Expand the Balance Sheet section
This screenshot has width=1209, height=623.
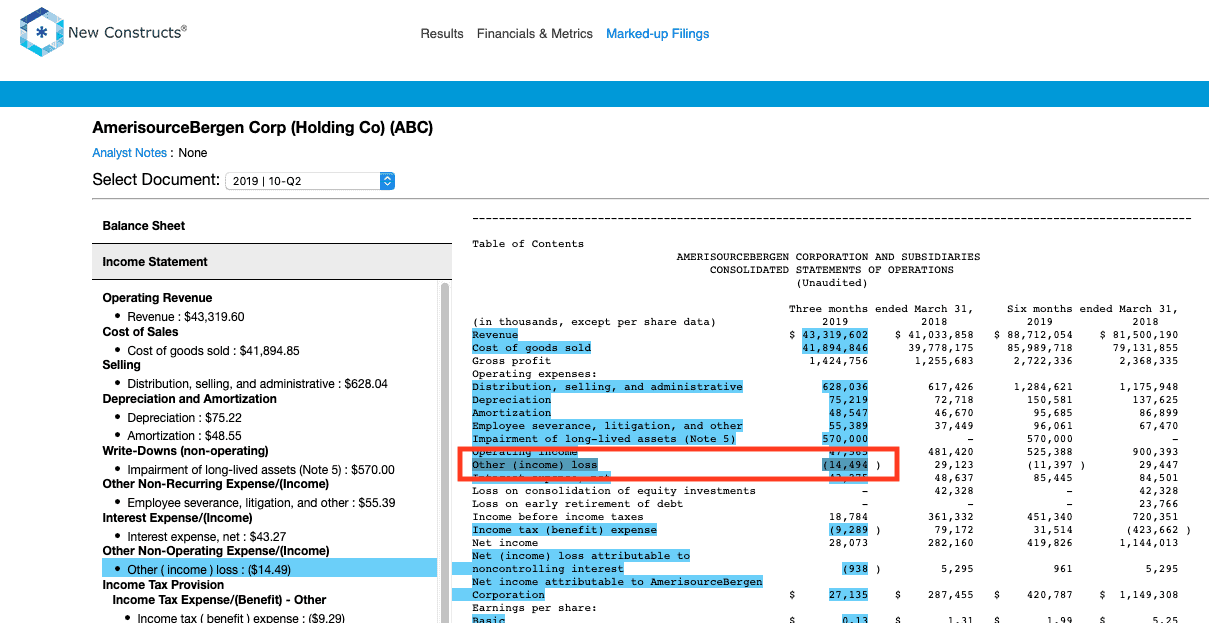[272, 226]
